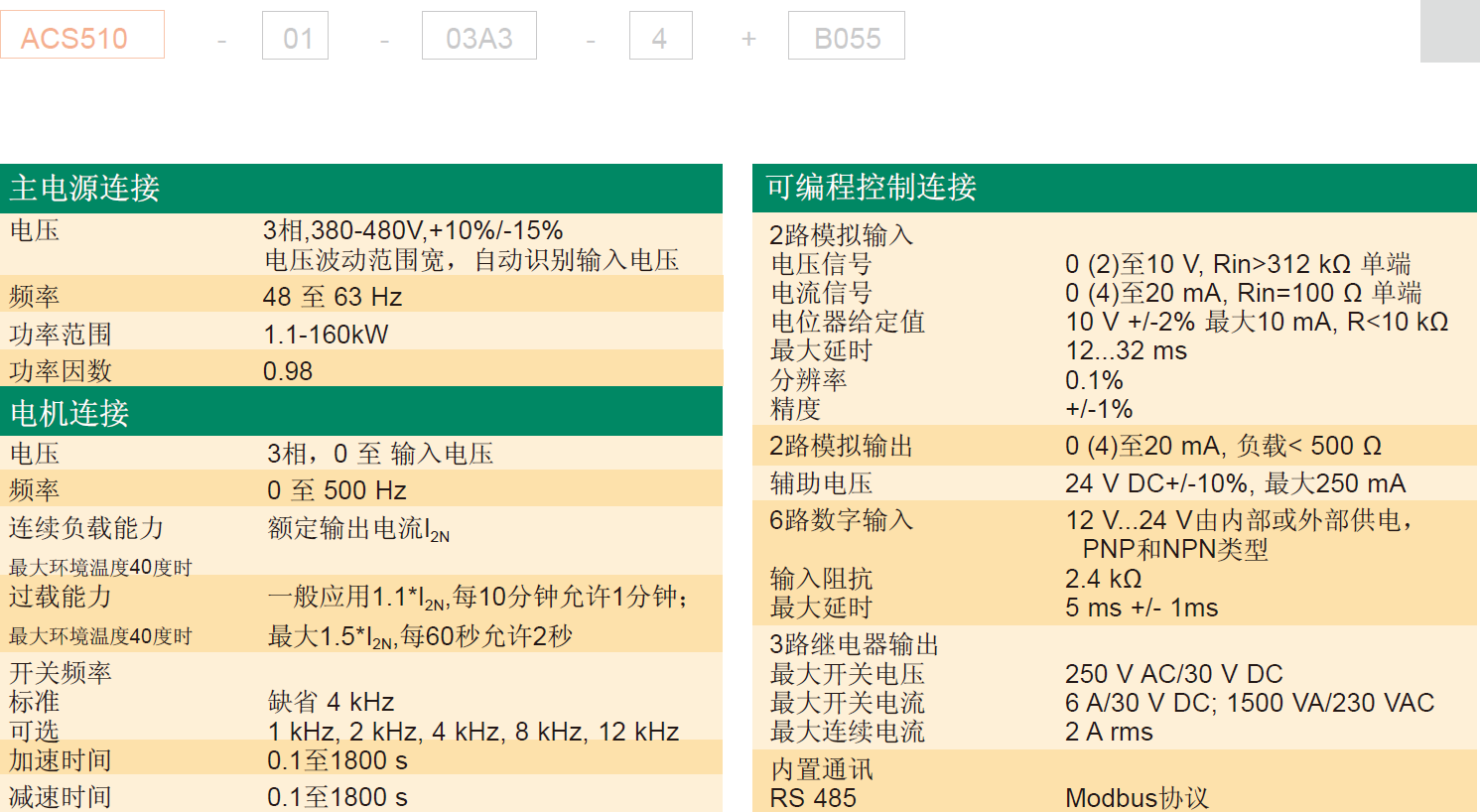Select the ACS510 type code box
1480x812 pixels.
pyautogui.click(x=82, y=35)
